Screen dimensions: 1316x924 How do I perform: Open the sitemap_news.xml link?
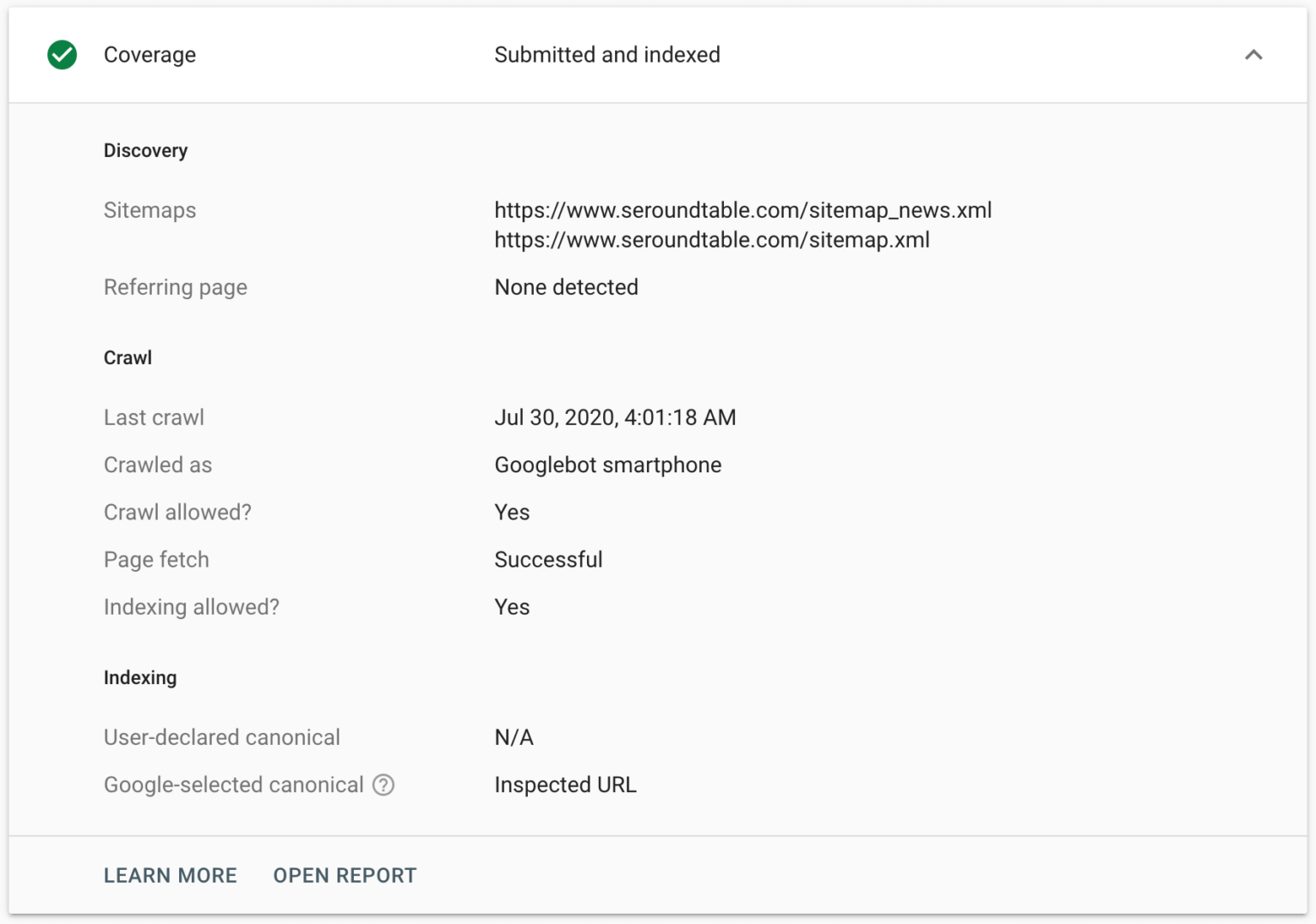742,210
